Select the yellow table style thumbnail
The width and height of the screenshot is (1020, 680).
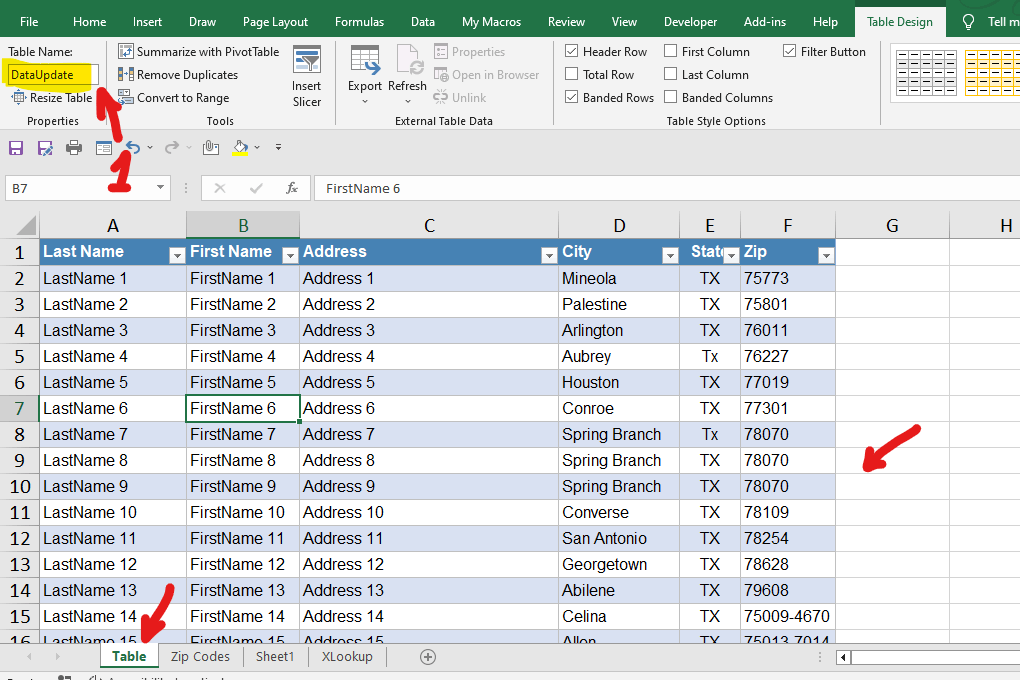click(991, 73)
